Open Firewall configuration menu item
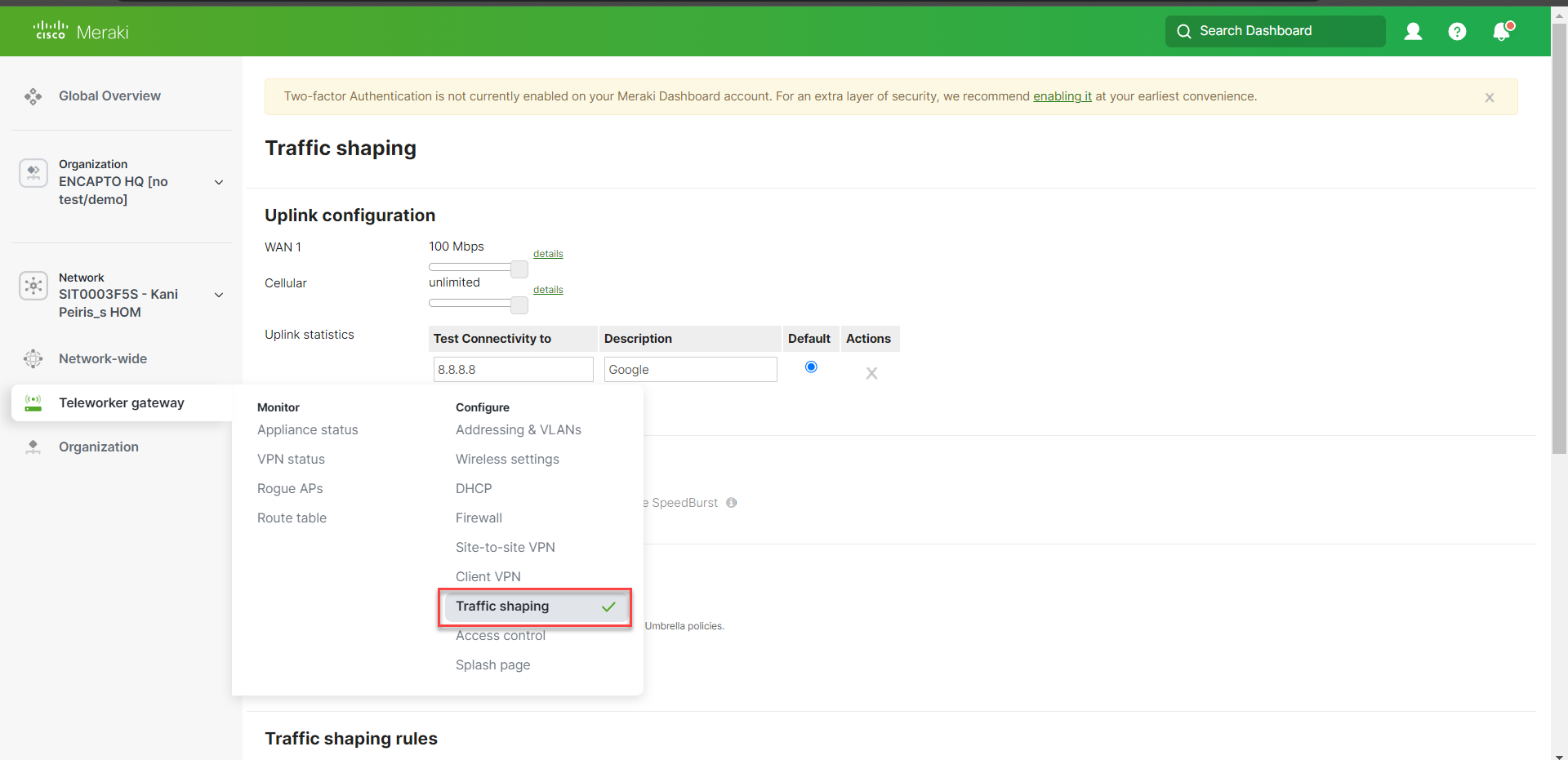The image size is (1568, 760). (x=479, y=518)
